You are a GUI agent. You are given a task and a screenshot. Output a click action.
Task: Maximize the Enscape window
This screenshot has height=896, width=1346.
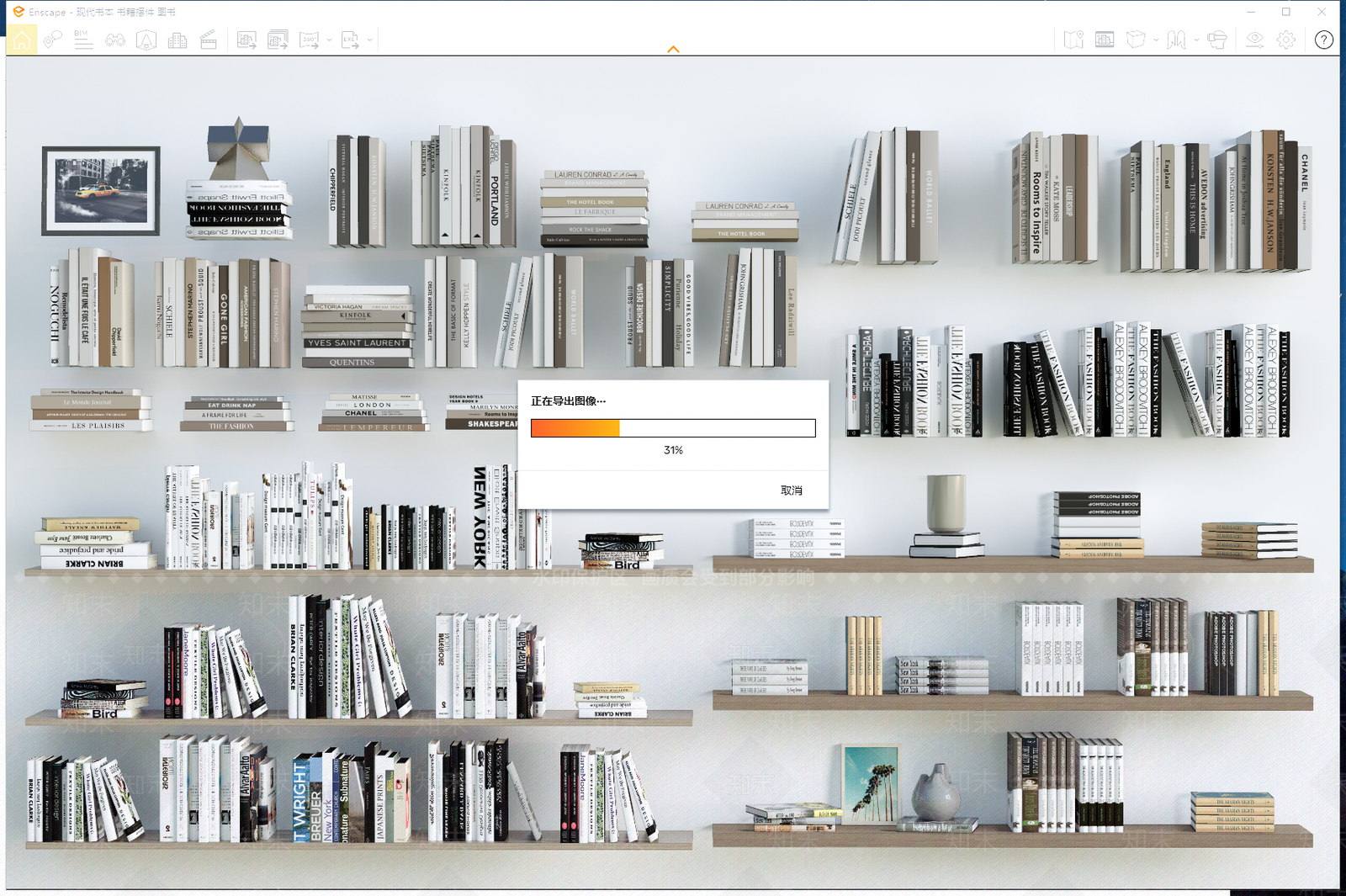(1285, 12)
